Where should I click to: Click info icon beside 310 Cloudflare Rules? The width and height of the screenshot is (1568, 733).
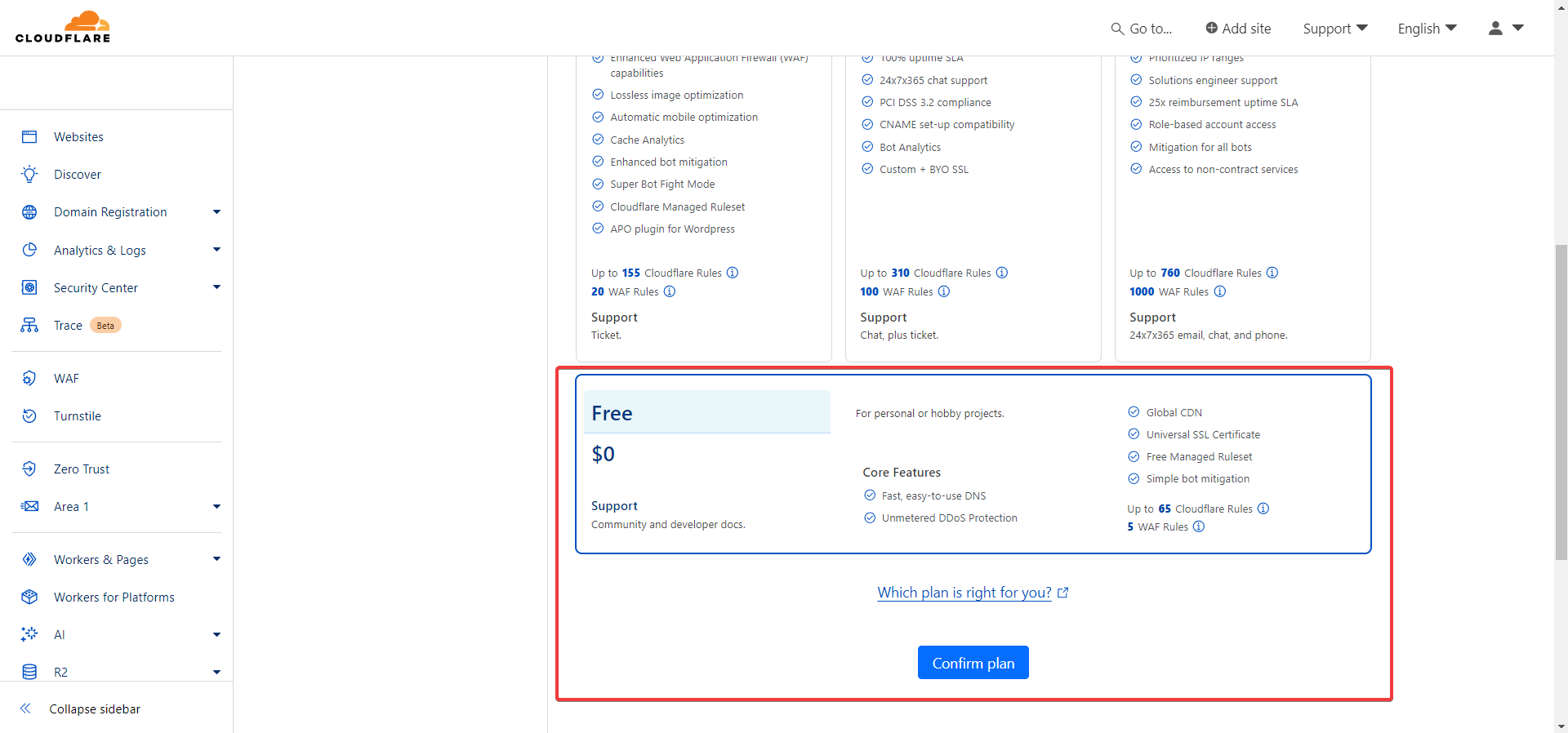(x=1002, y=273)
